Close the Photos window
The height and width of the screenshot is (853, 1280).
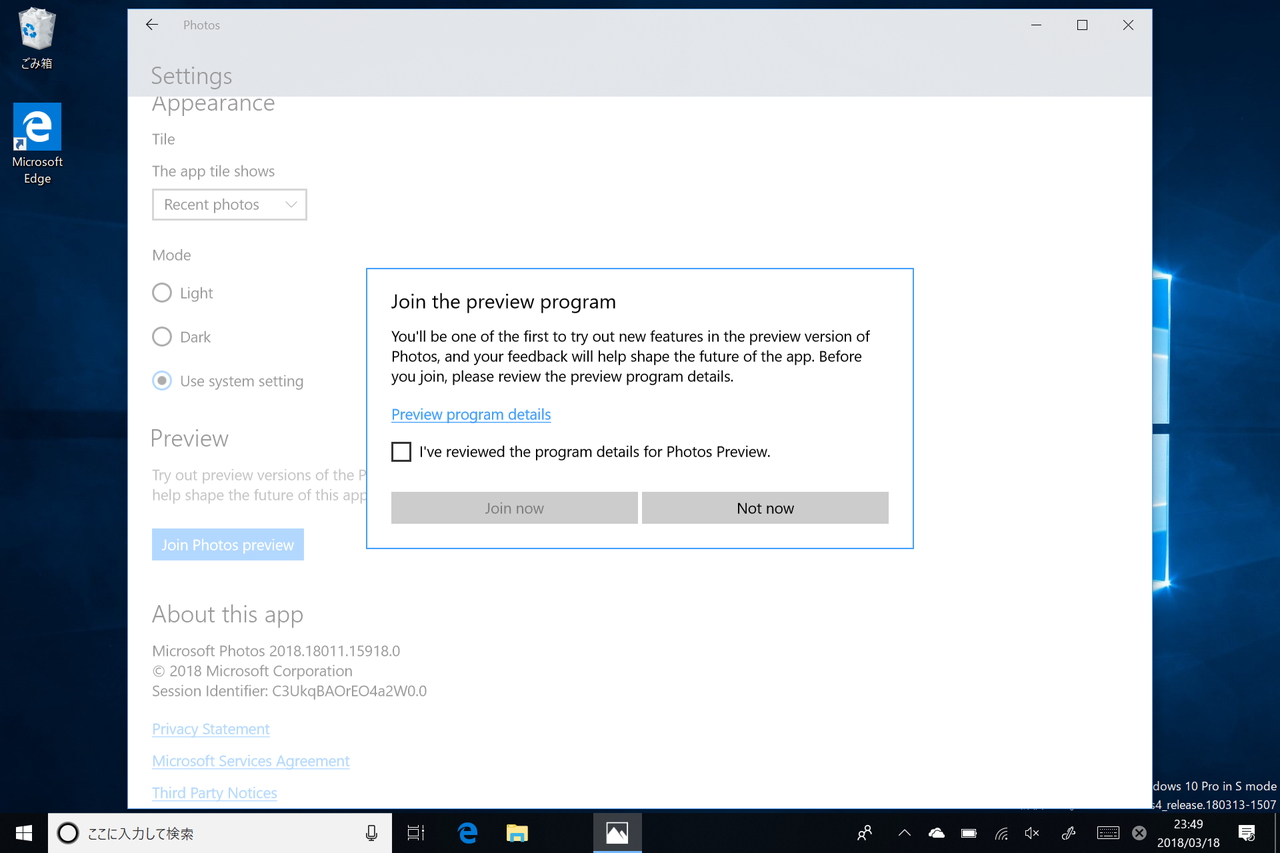[x=1128, y=25]
